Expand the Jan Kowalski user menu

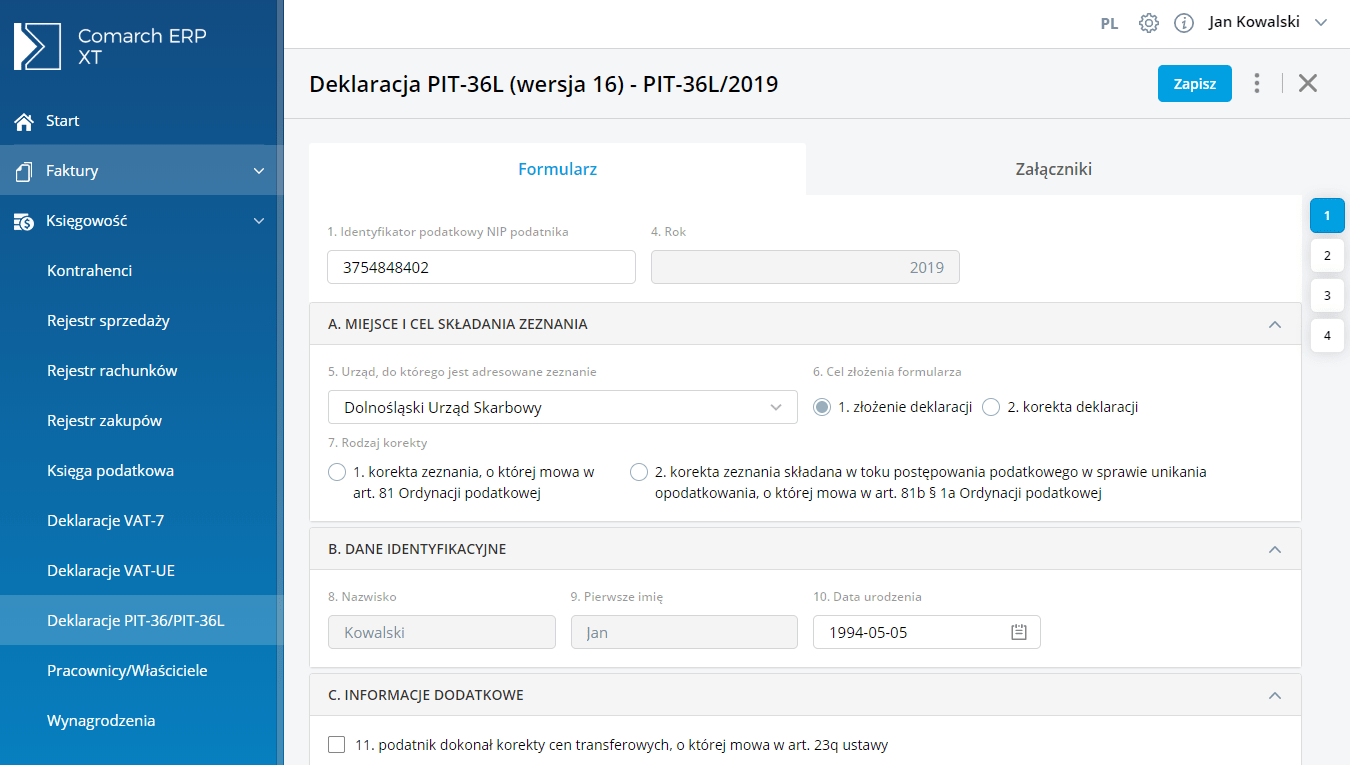(1321, 23)
